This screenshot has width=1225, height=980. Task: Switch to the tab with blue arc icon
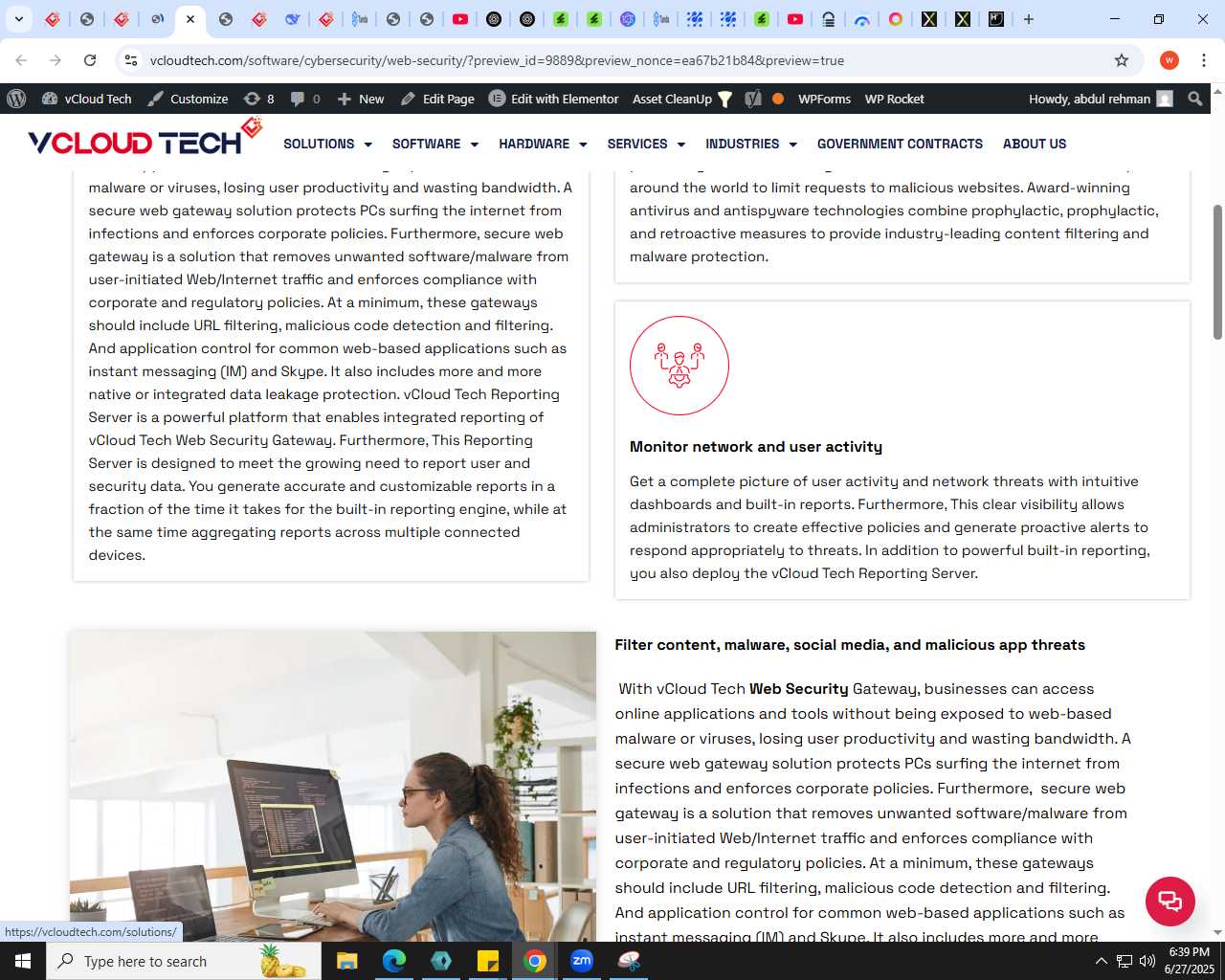(862, 19)
